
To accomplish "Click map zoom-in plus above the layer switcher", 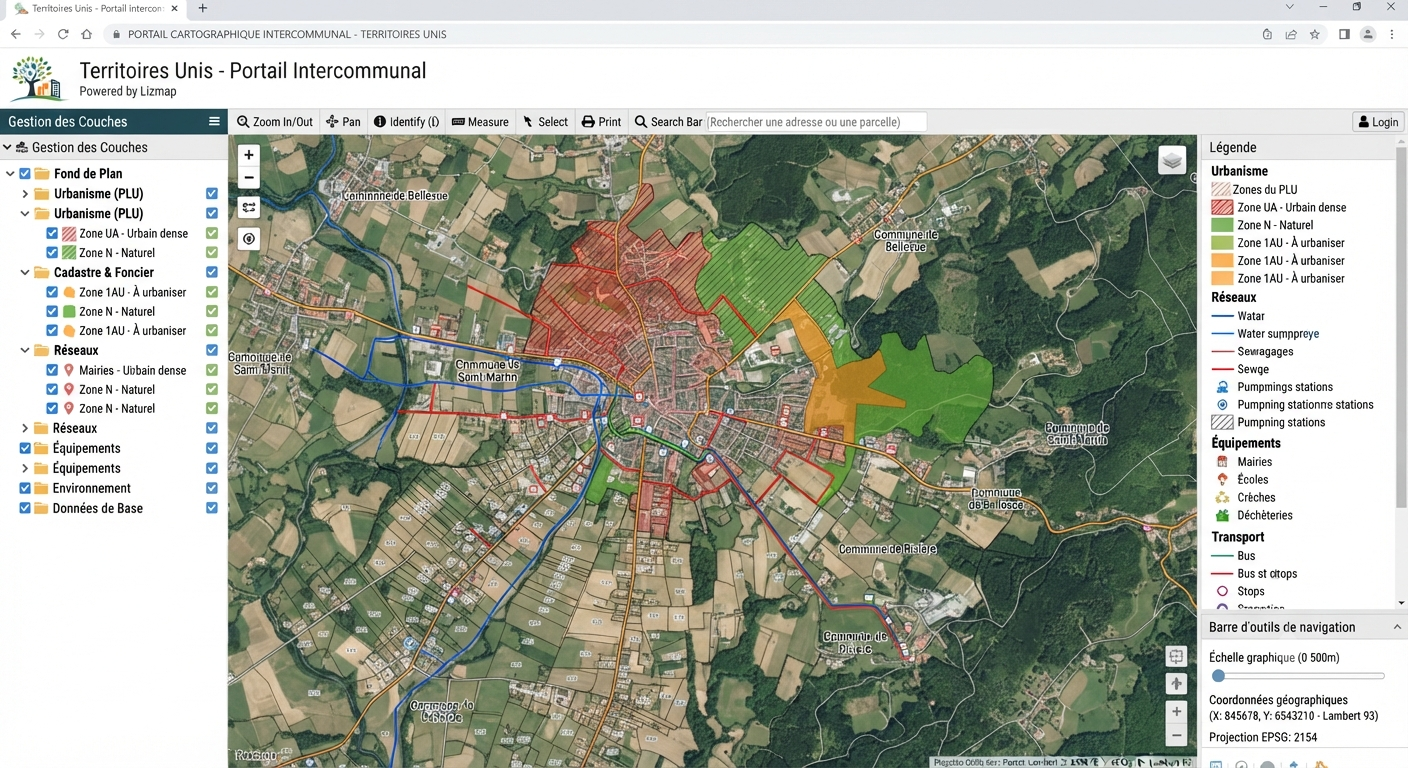I will click(x=249, y=155).
